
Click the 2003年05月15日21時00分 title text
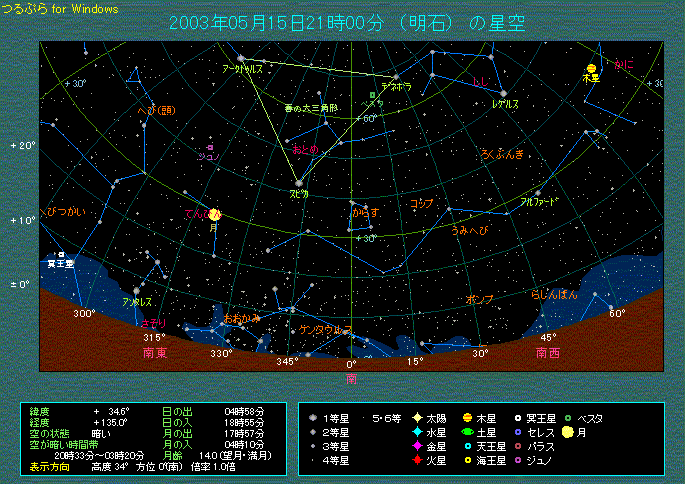tap(277, 23)
